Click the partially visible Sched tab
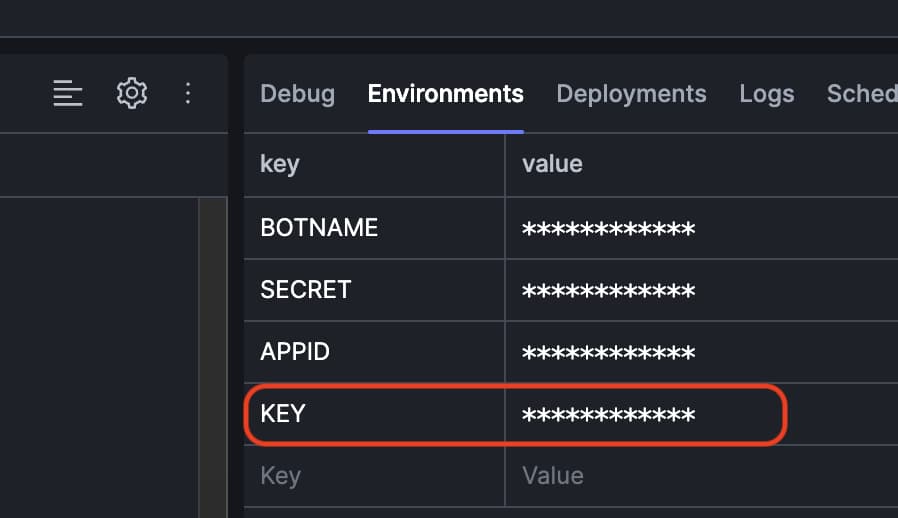 coord(861,94)
